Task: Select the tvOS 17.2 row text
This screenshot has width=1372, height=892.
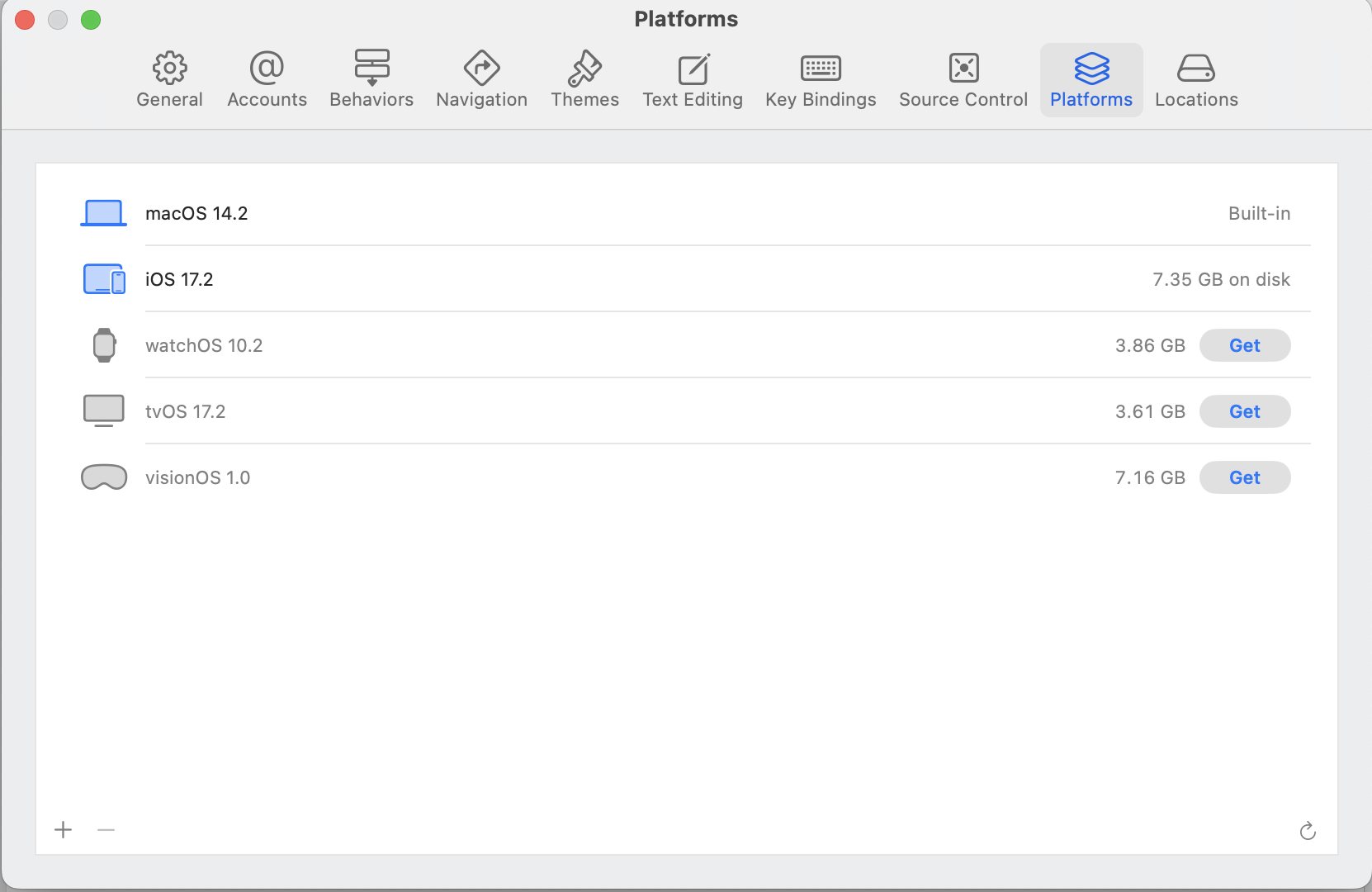Action: [185, 411]
